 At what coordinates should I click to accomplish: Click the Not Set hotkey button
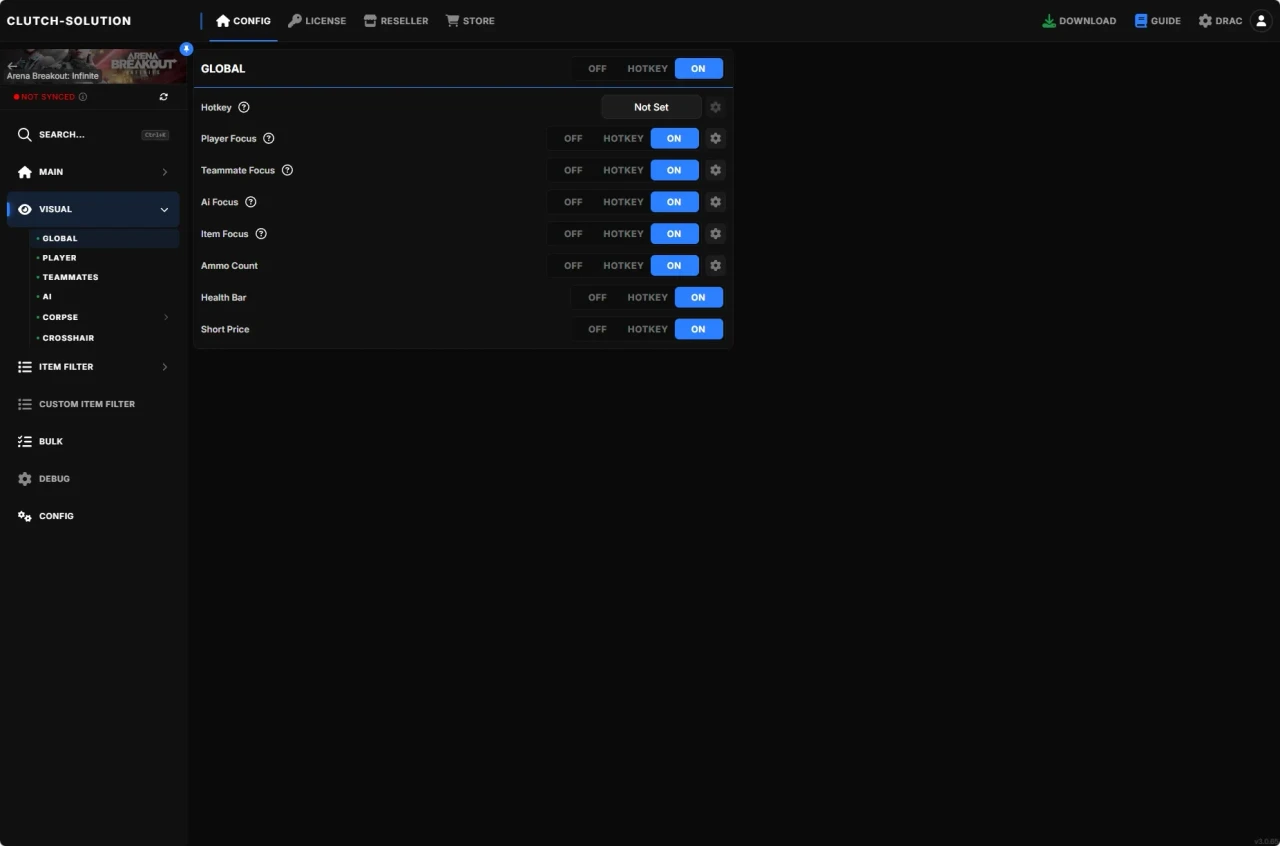point(651,107)
